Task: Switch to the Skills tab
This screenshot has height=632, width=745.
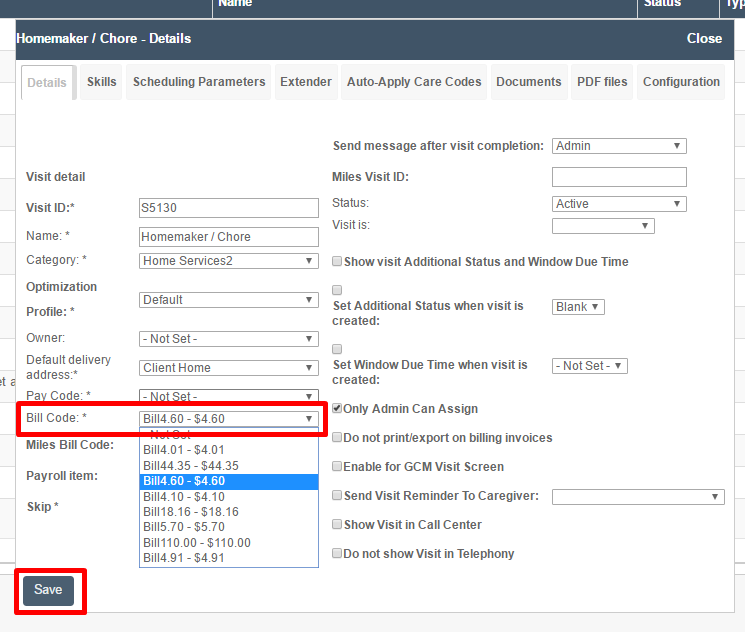Action: point(101,82)
